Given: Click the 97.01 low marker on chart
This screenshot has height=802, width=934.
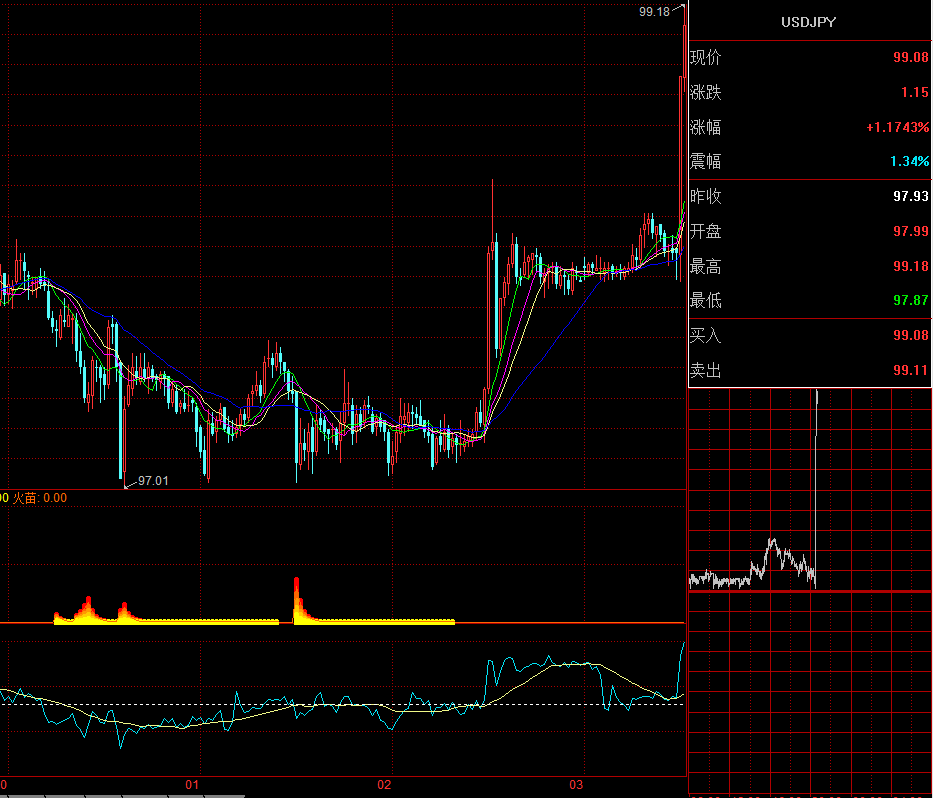Looking at the screenshot, I should (x=153, y=481).
